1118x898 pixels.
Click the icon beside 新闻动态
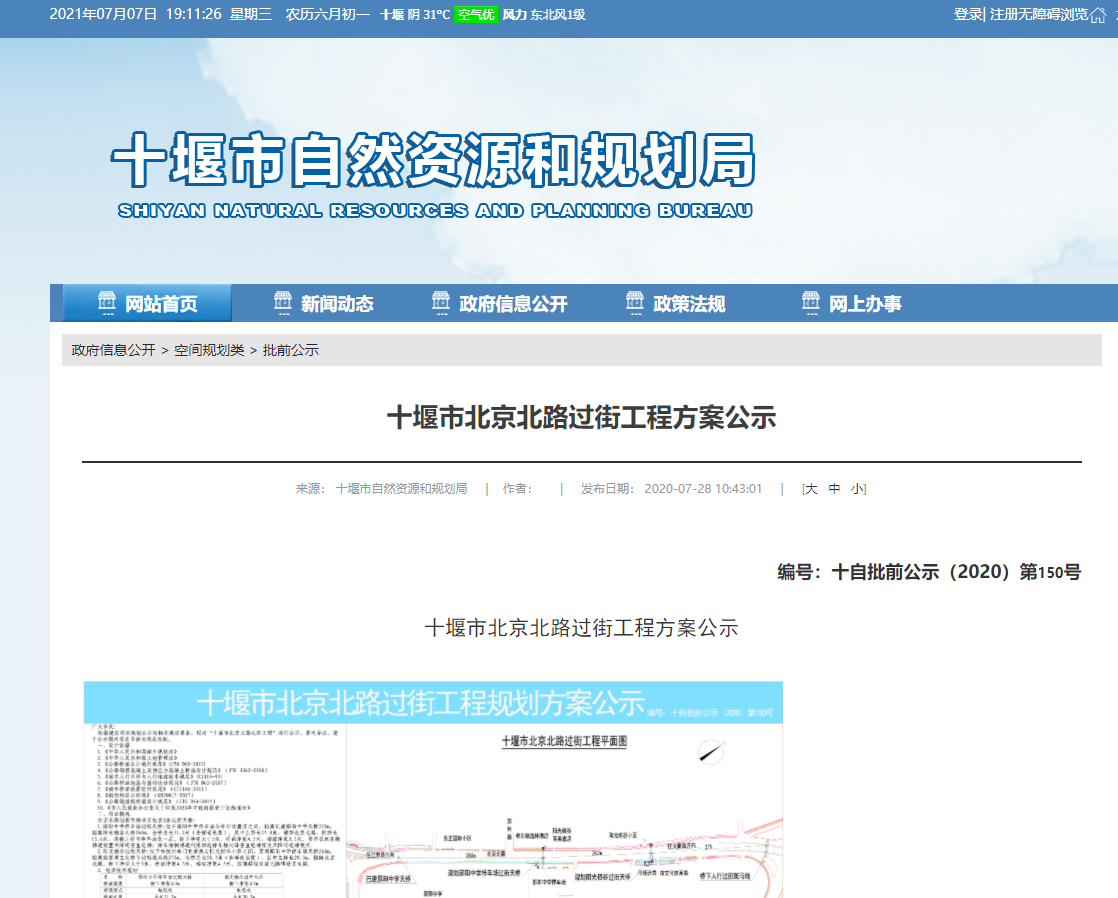tap(283, 302)
